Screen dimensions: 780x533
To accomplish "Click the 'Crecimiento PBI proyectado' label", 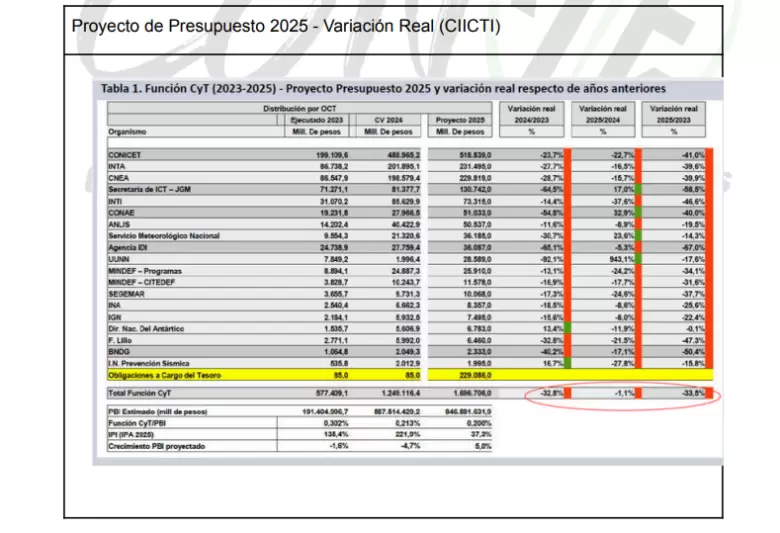I will 156,446.
